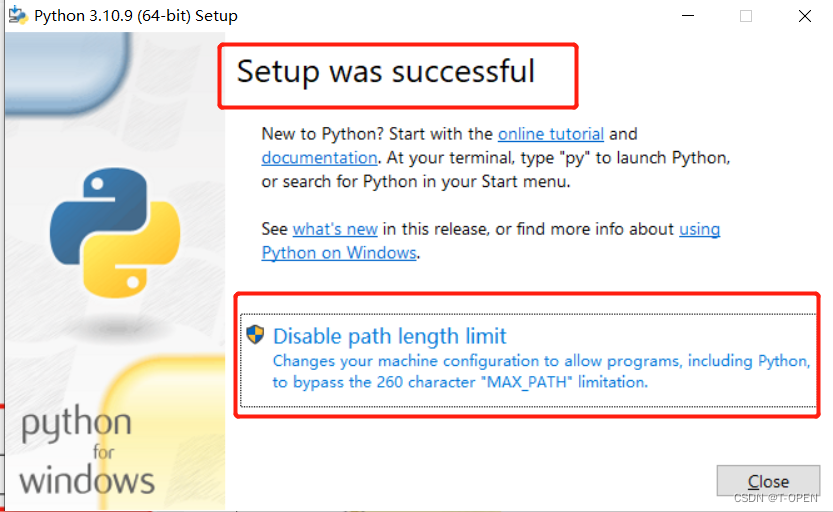Click the Close button
The height and width of the screenshot is (512, 833).
click(x=768, y=481)
